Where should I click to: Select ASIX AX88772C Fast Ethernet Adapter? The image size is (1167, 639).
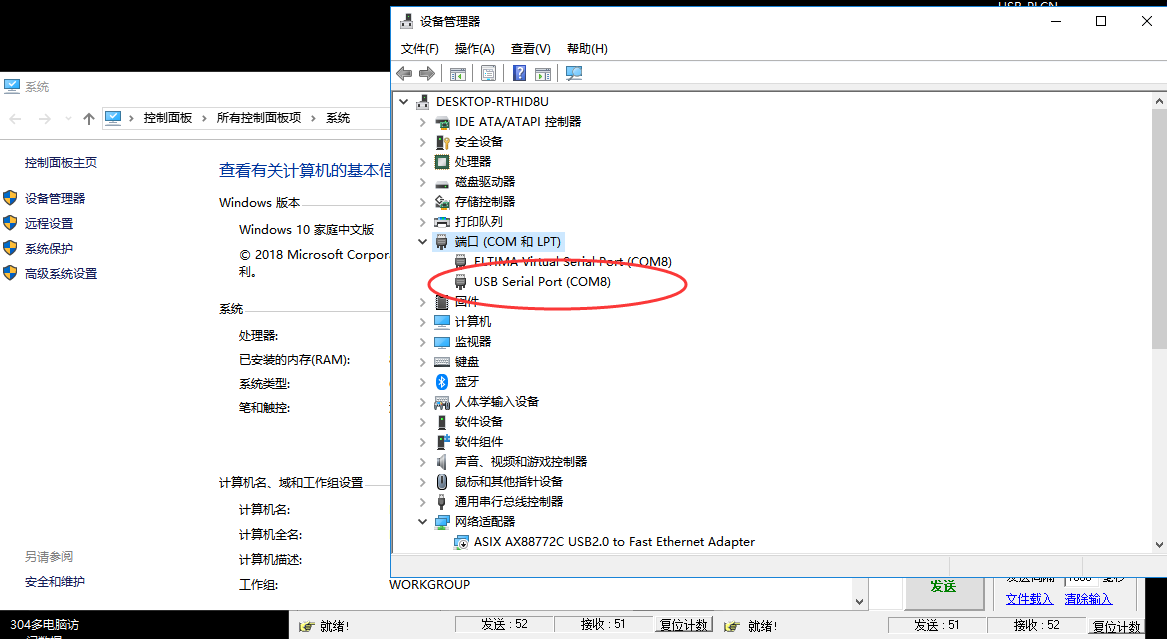click(x=614, y=541)
